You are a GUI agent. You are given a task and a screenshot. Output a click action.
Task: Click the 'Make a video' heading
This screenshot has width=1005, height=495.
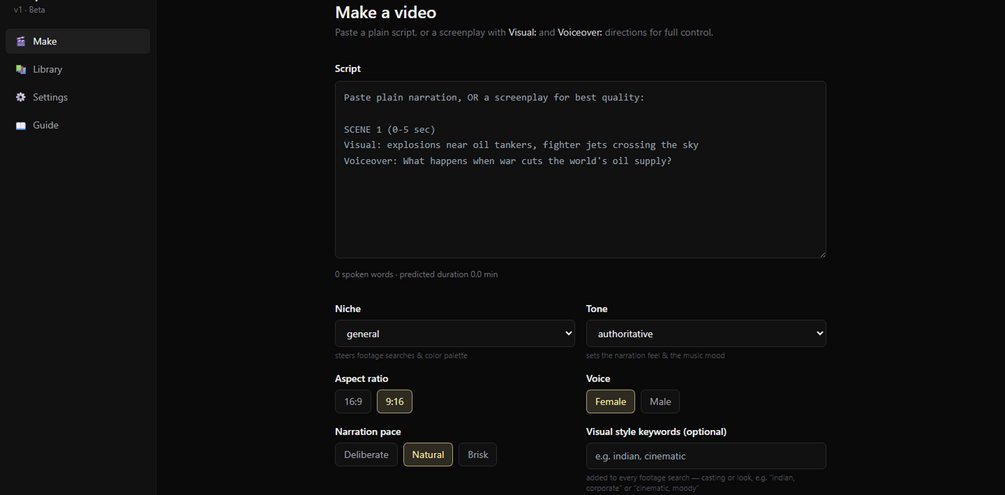pos(386,12)
